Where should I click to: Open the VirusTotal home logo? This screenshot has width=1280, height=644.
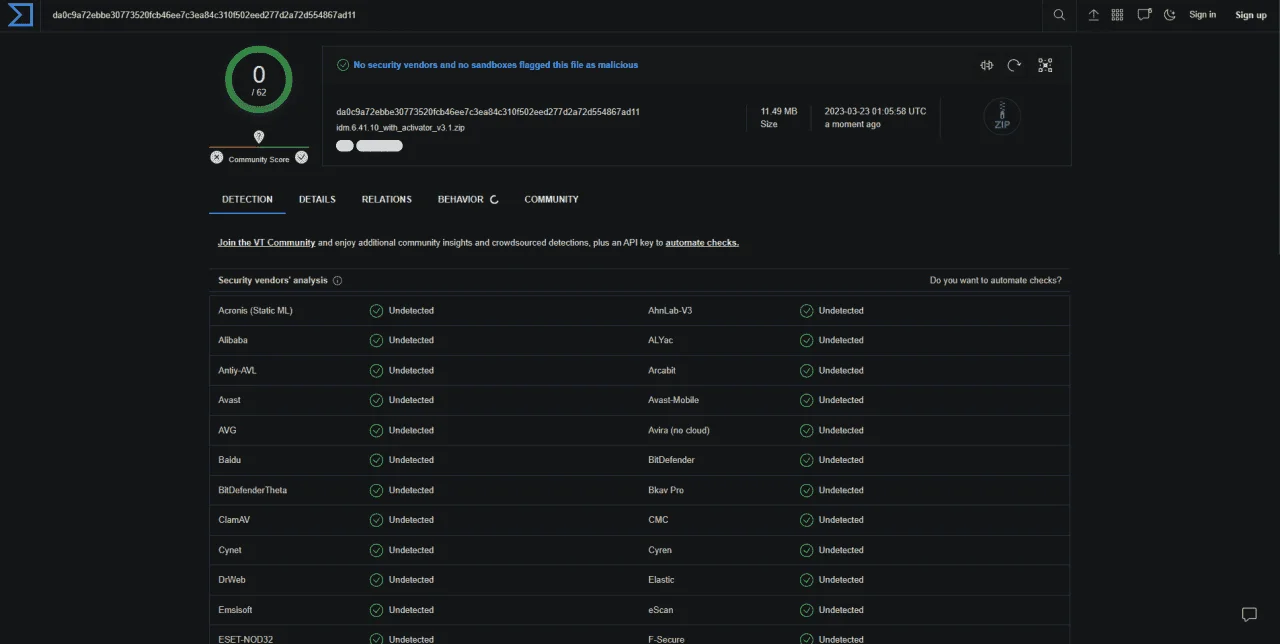tap(20, 14)
